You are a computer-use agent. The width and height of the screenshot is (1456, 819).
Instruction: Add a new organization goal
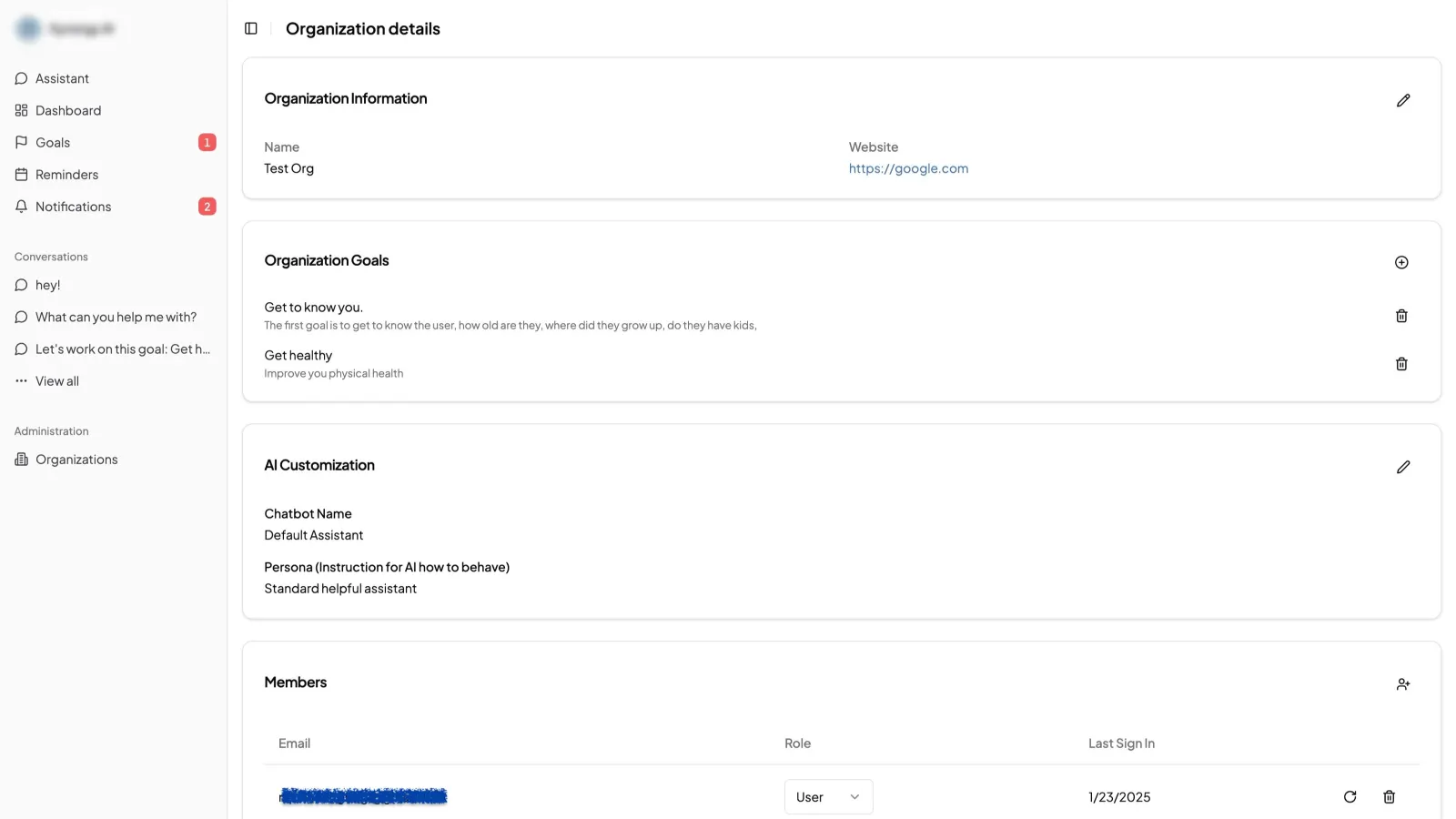[1401, 262]
